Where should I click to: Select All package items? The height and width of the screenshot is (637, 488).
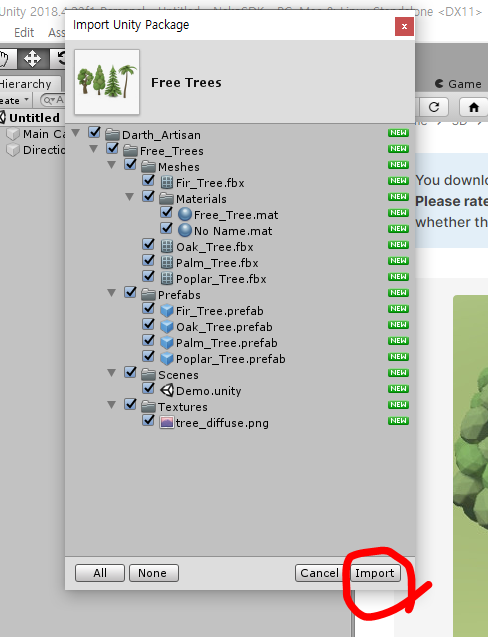100,573
